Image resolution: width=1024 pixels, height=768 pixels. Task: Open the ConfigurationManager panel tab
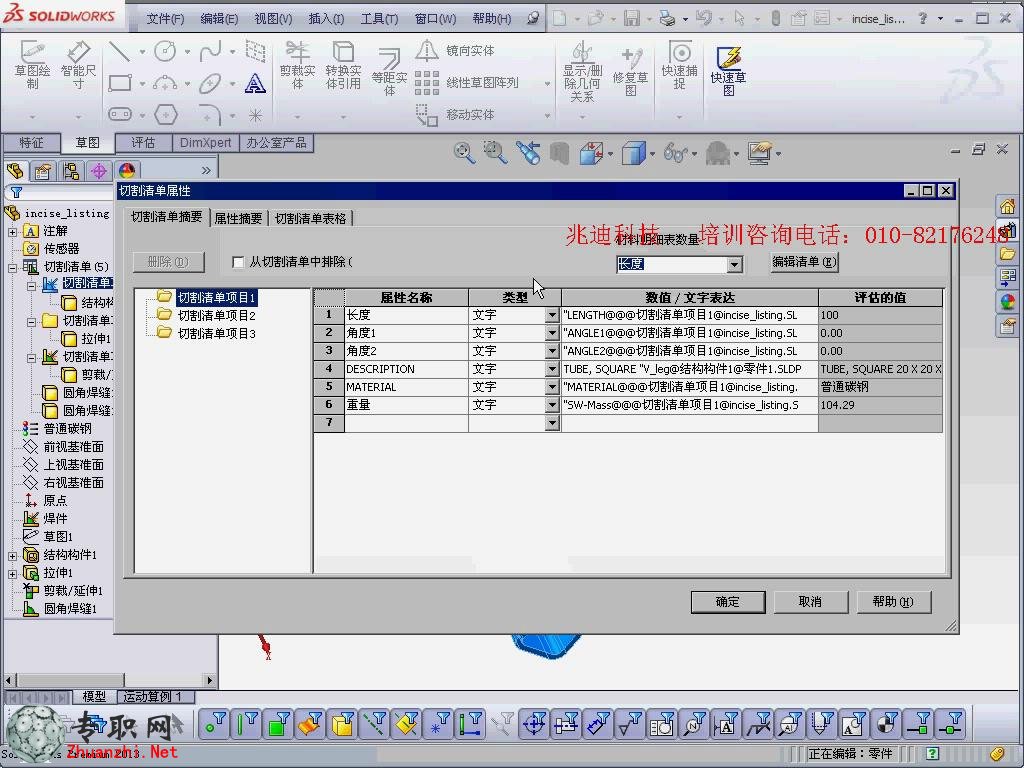[x=71, y=171]
